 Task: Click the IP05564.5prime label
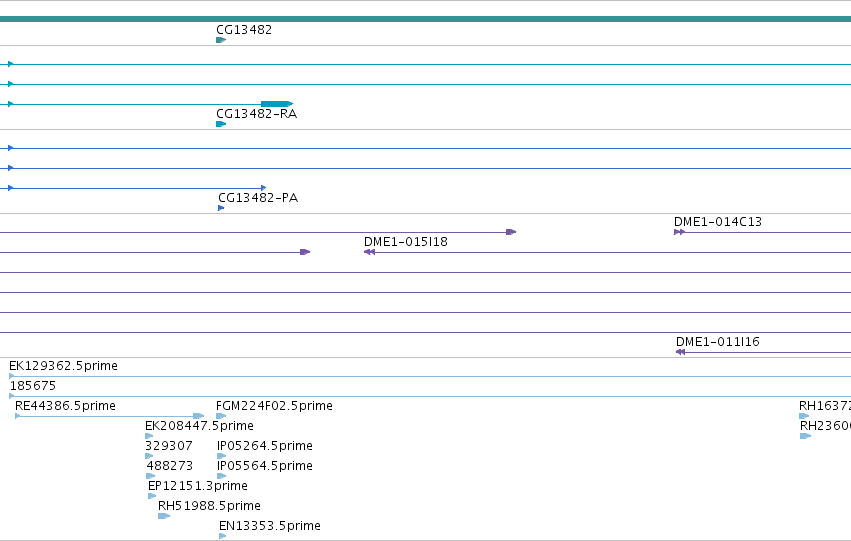265,466
